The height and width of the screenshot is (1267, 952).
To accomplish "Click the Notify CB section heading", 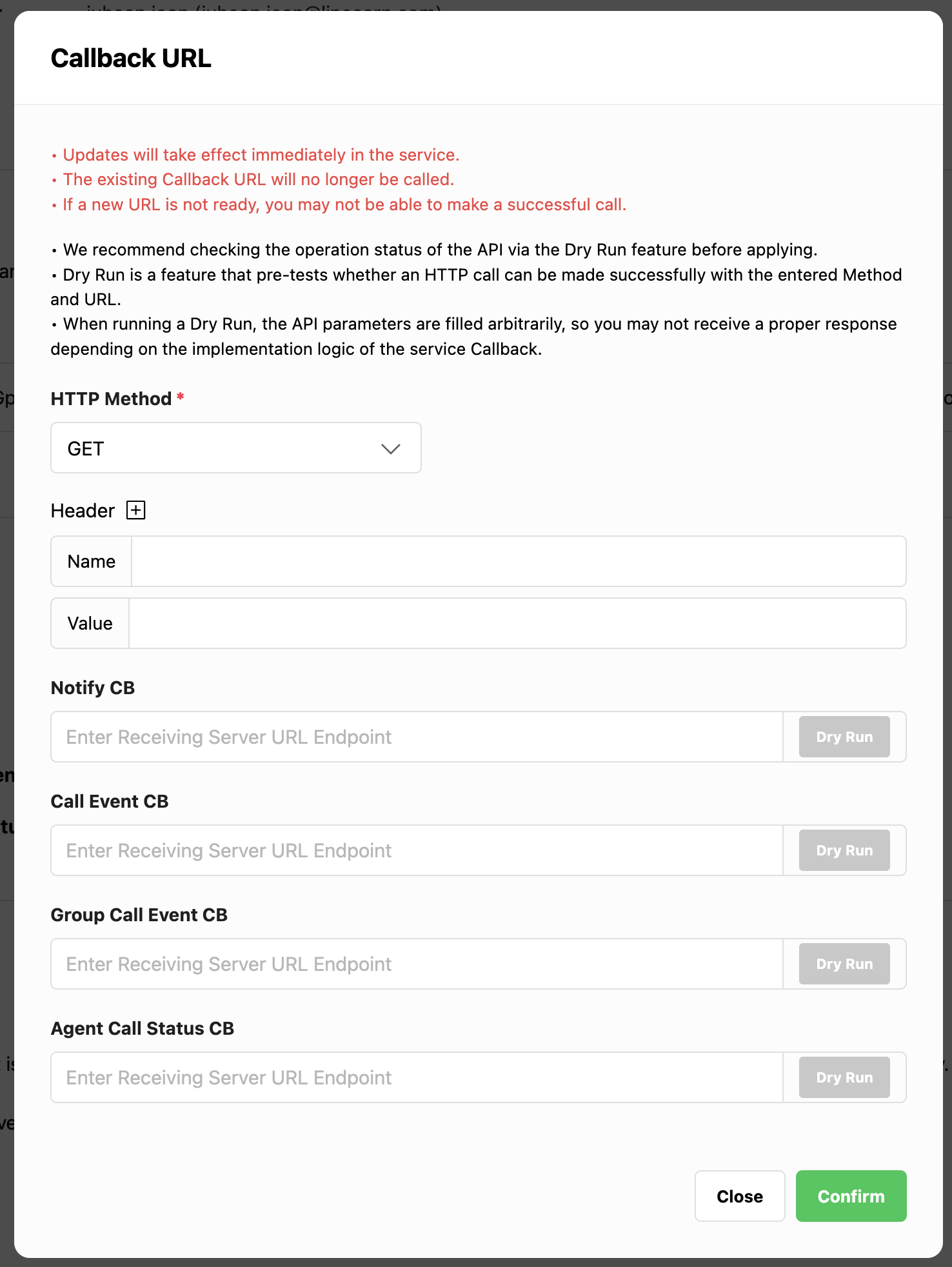I will click(x=92, y=688).
